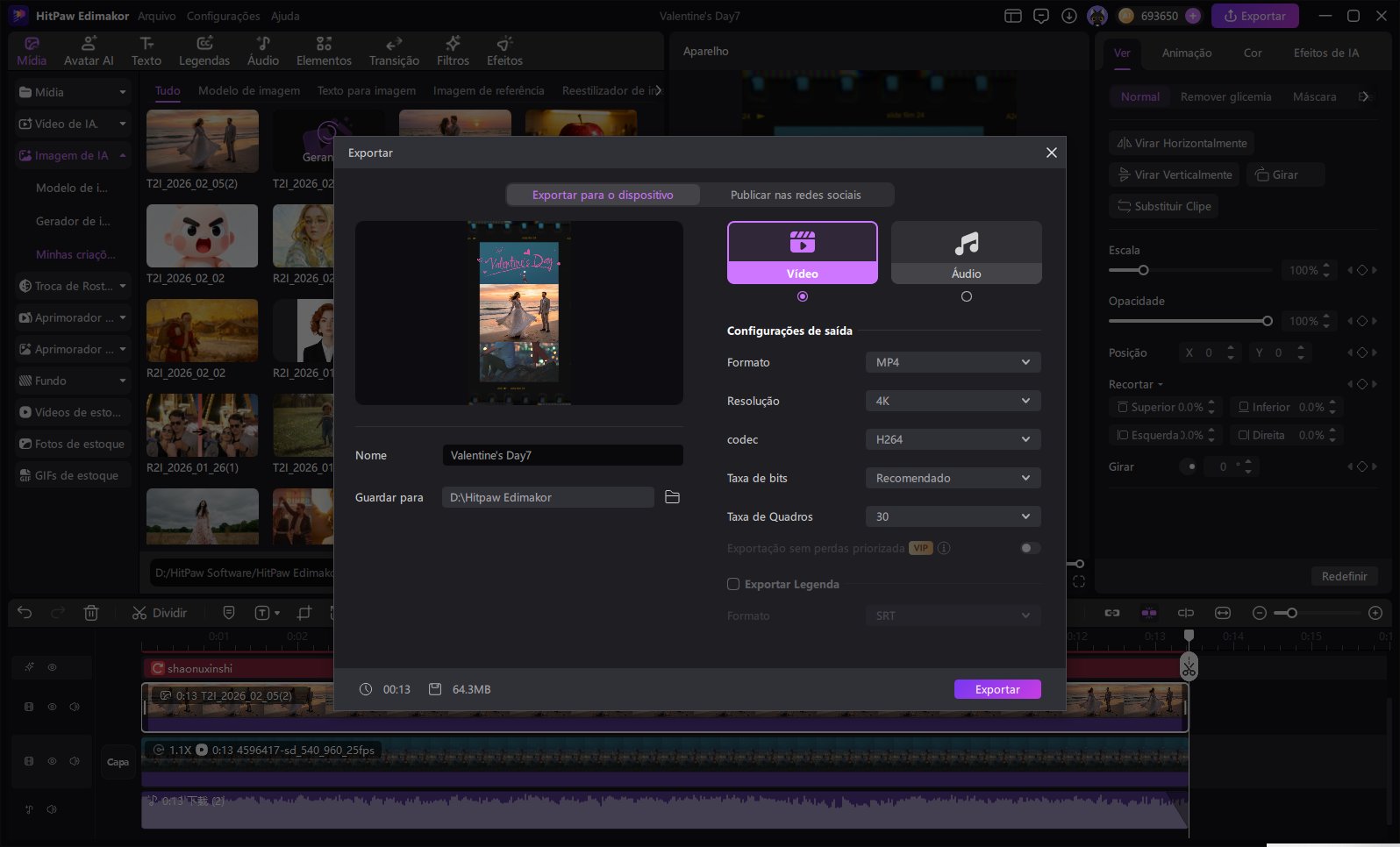Click the Dividir scissors tool
This screenshot has width=1400, height=847.
tap(159, 613)
